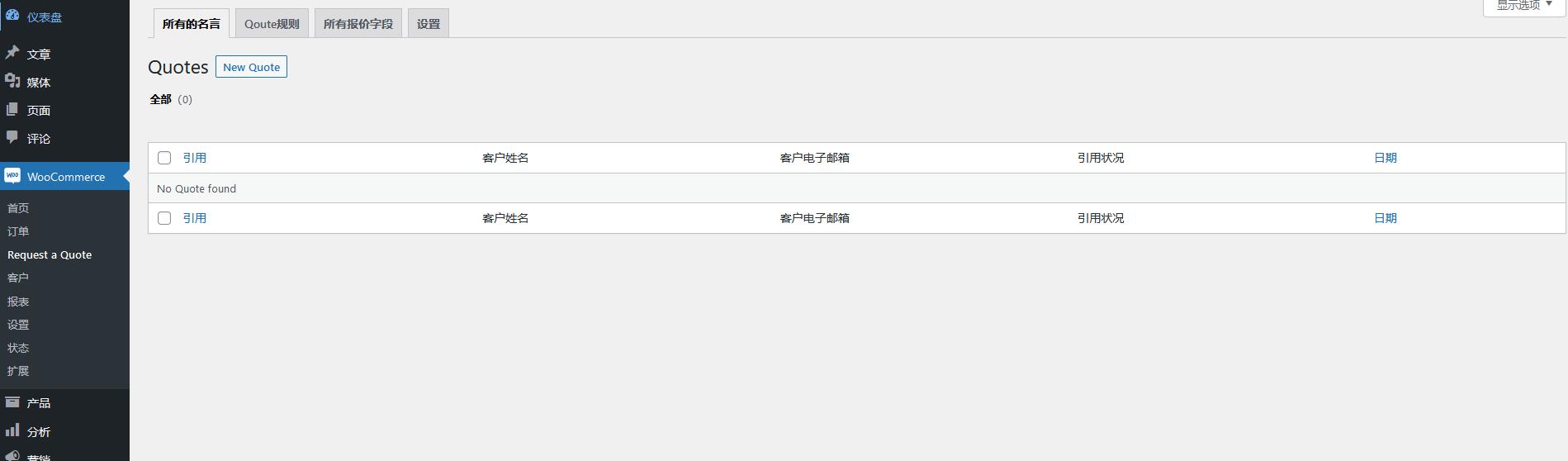Click the products archive icon

pos(12,402)
